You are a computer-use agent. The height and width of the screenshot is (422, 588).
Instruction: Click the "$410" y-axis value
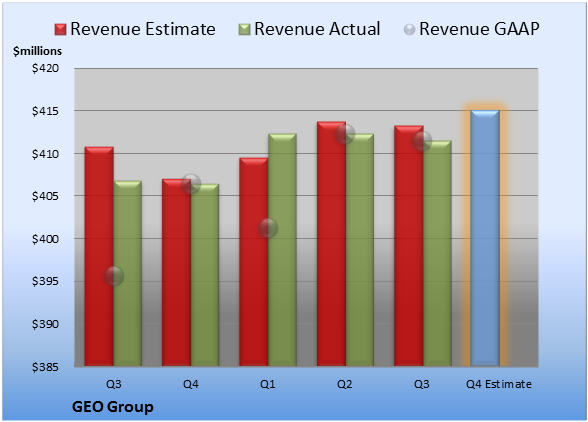(x=45, y=154)
